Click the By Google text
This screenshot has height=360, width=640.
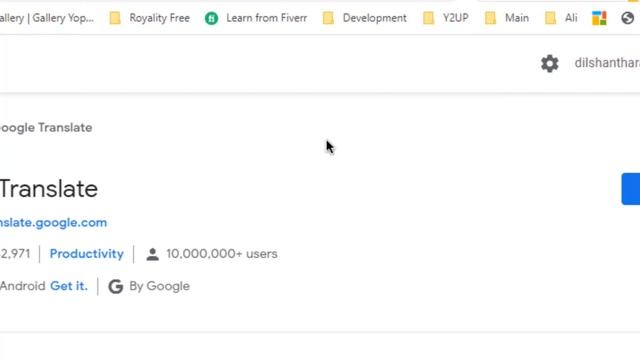coord(159,286)
